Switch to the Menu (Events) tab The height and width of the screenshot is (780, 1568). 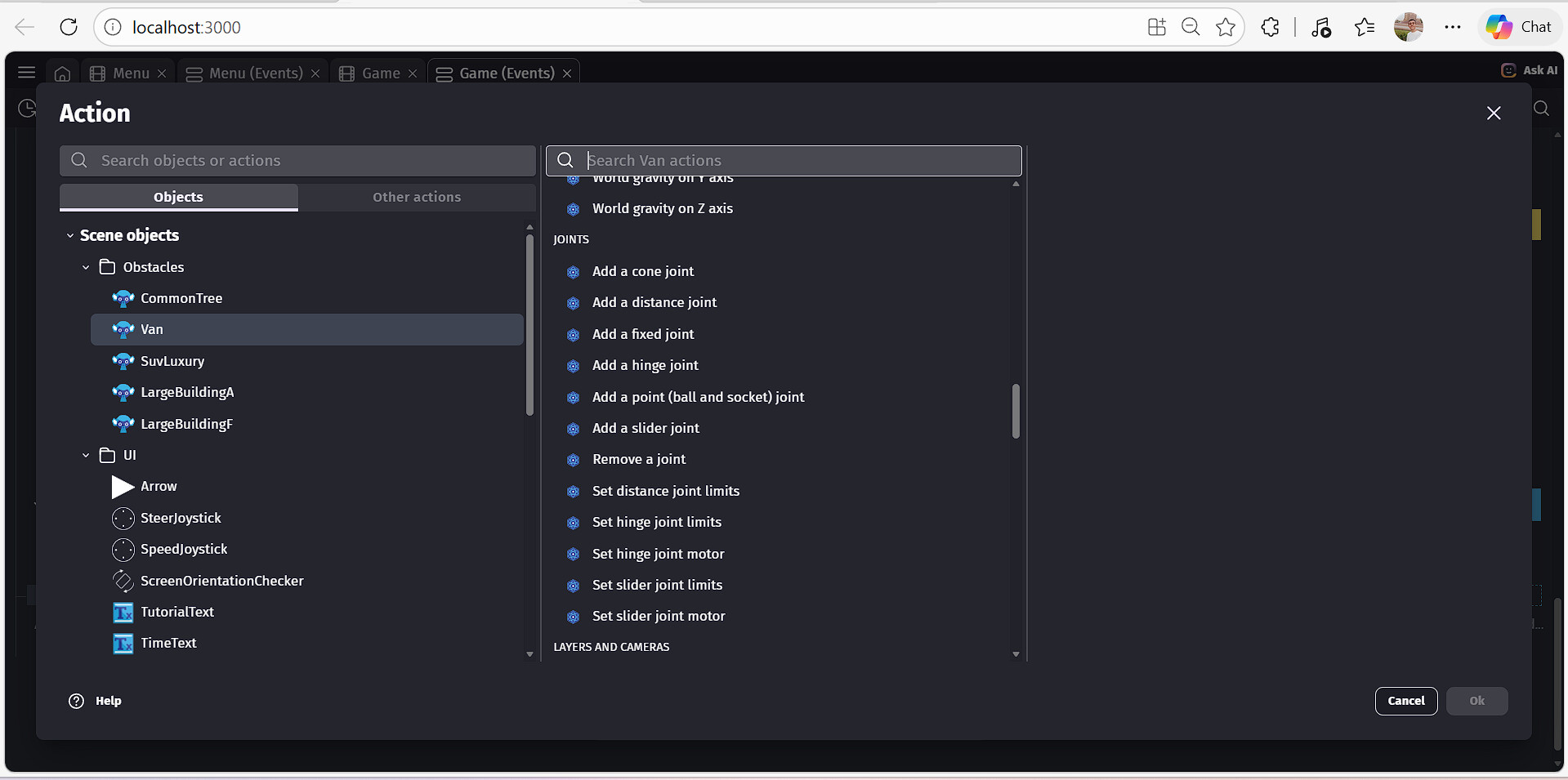pos(245,74)
